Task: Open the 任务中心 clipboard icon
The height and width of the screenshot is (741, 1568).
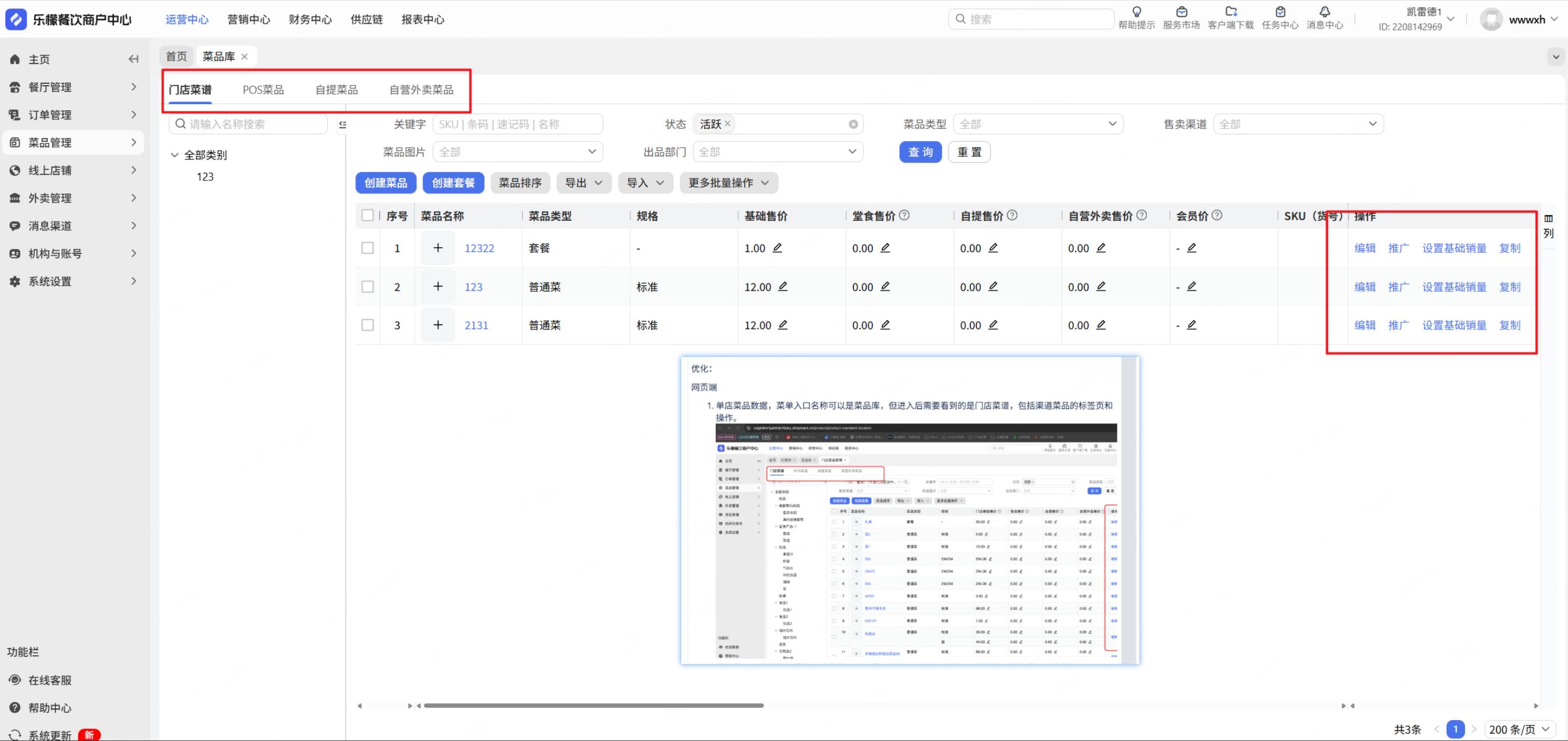Action: click(x=1280, y=12)
